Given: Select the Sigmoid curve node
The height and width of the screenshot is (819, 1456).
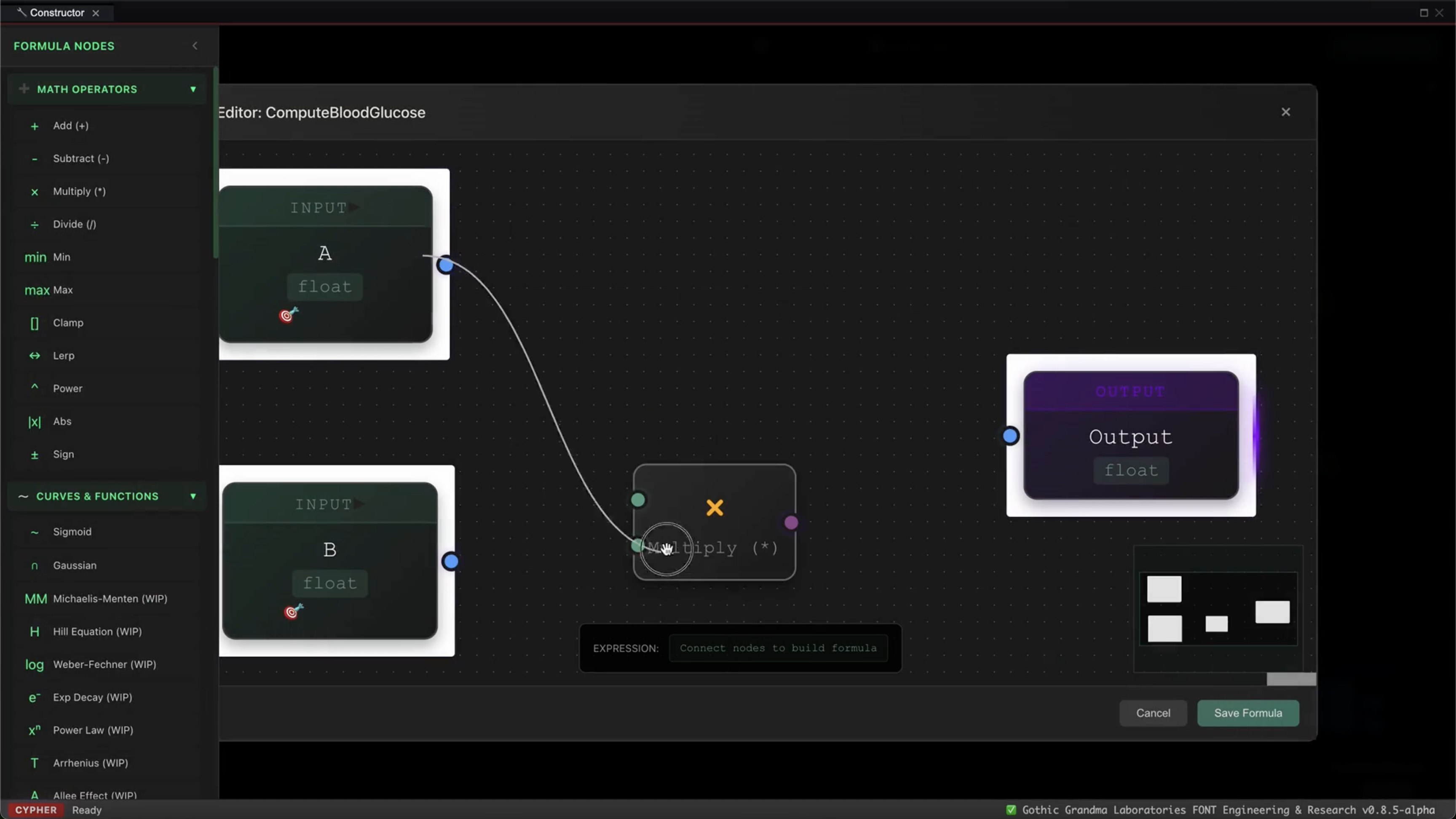Looking at the screenshot, I should pos(72,532).
